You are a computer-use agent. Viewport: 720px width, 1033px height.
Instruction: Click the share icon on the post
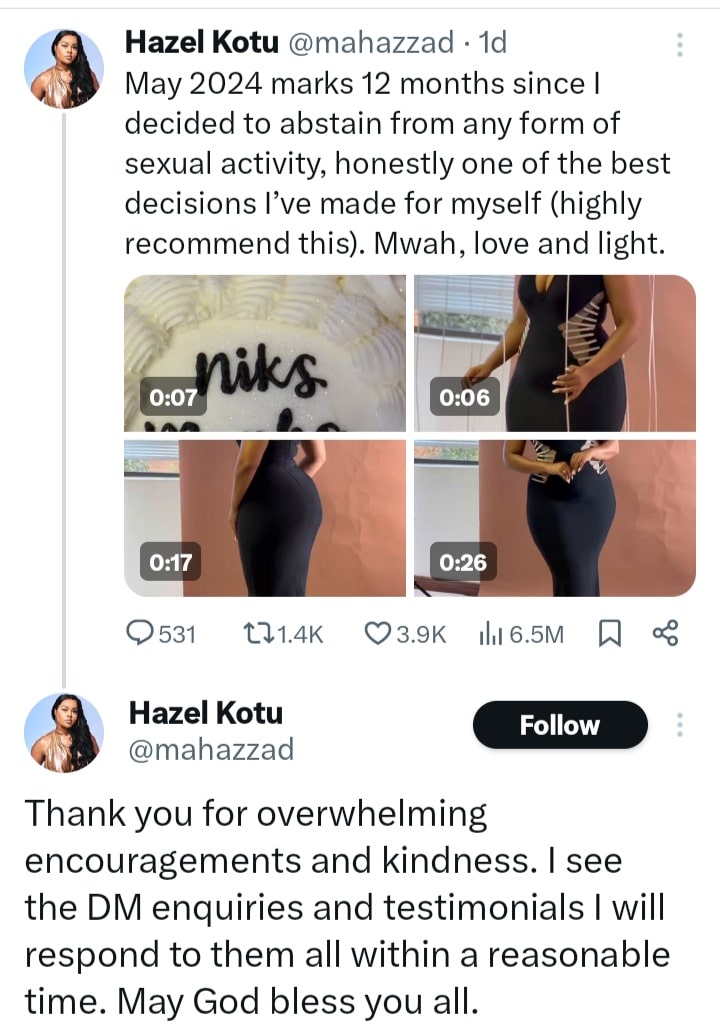pos(665,633)
